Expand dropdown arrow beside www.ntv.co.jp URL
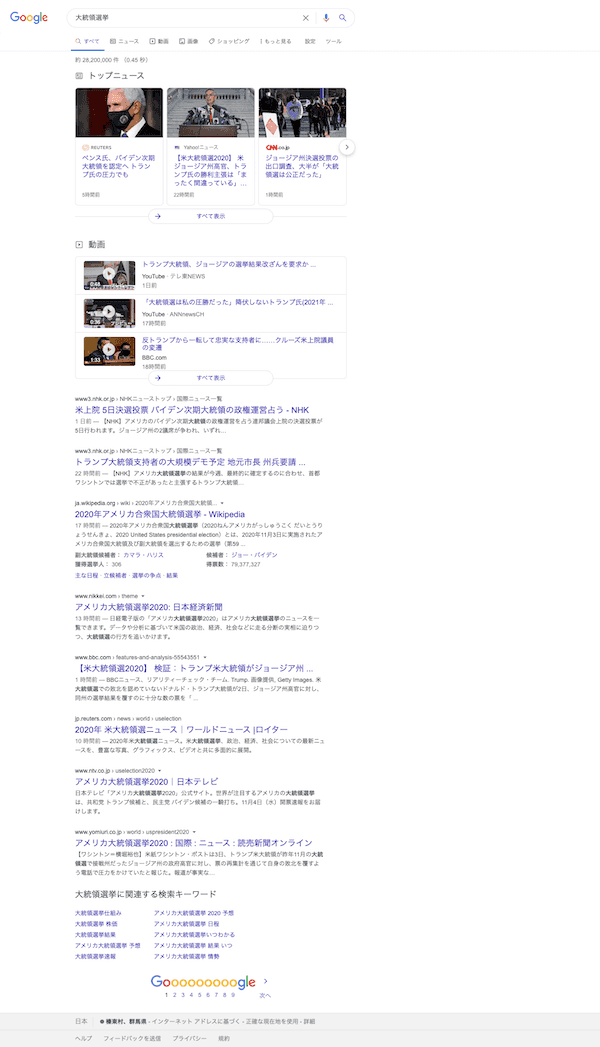Screen dimensions: 600x1047 pos(160,771)
